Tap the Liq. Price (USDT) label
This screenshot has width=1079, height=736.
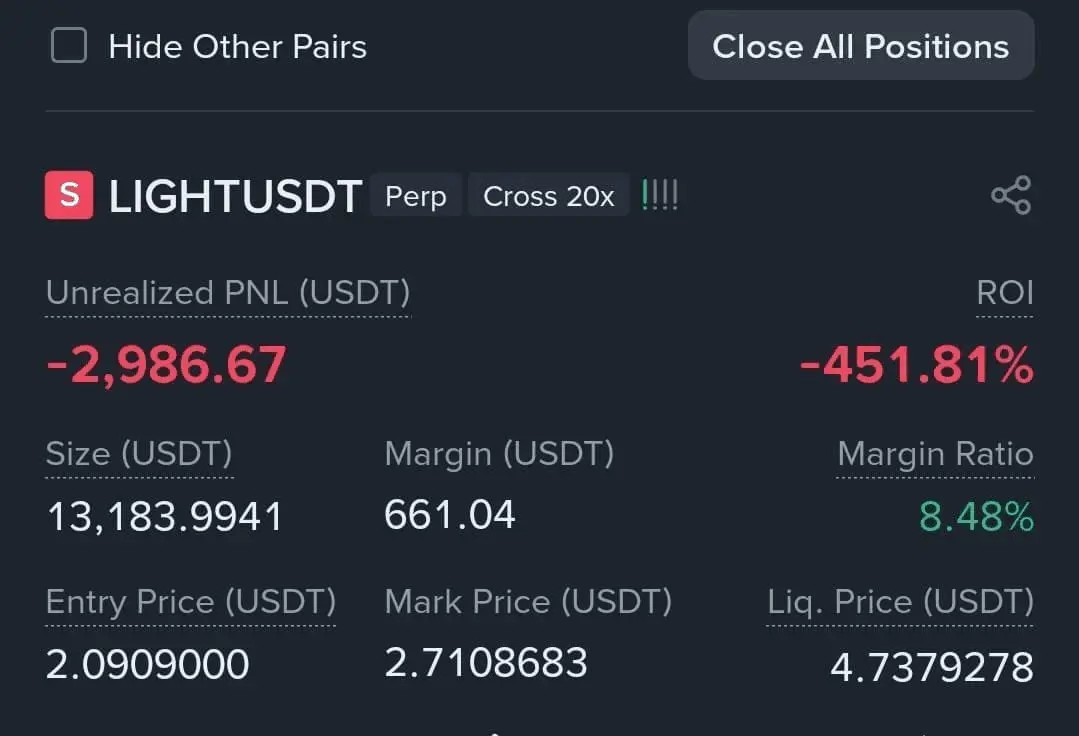(900, 602)
